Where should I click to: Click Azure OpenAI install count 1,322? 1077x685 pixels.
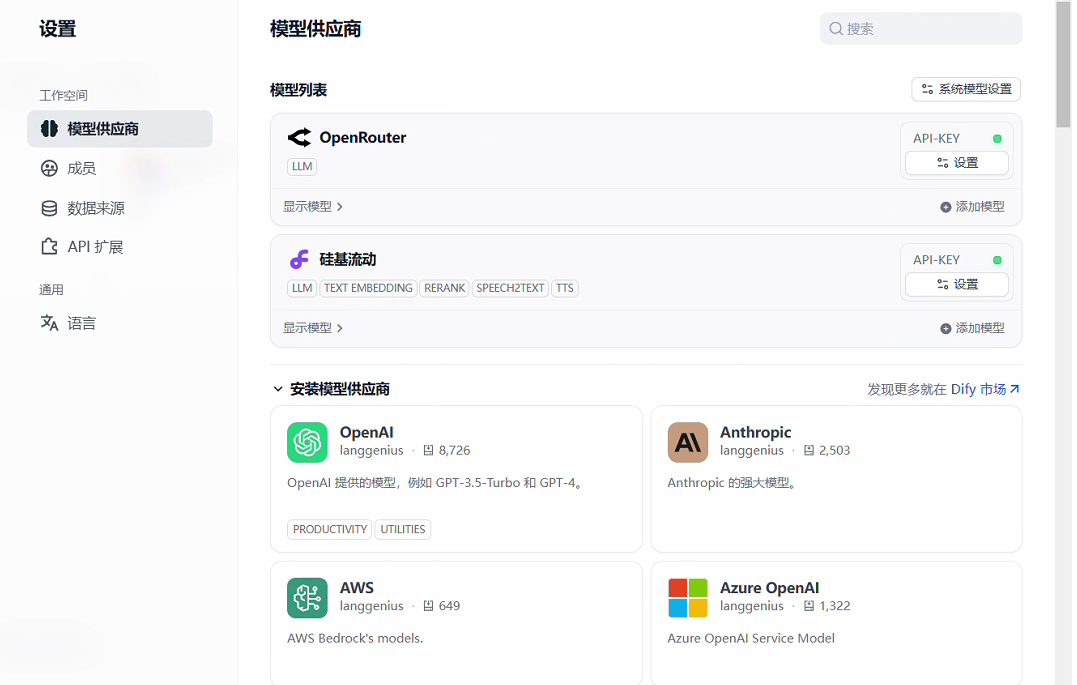click(827, 606)
